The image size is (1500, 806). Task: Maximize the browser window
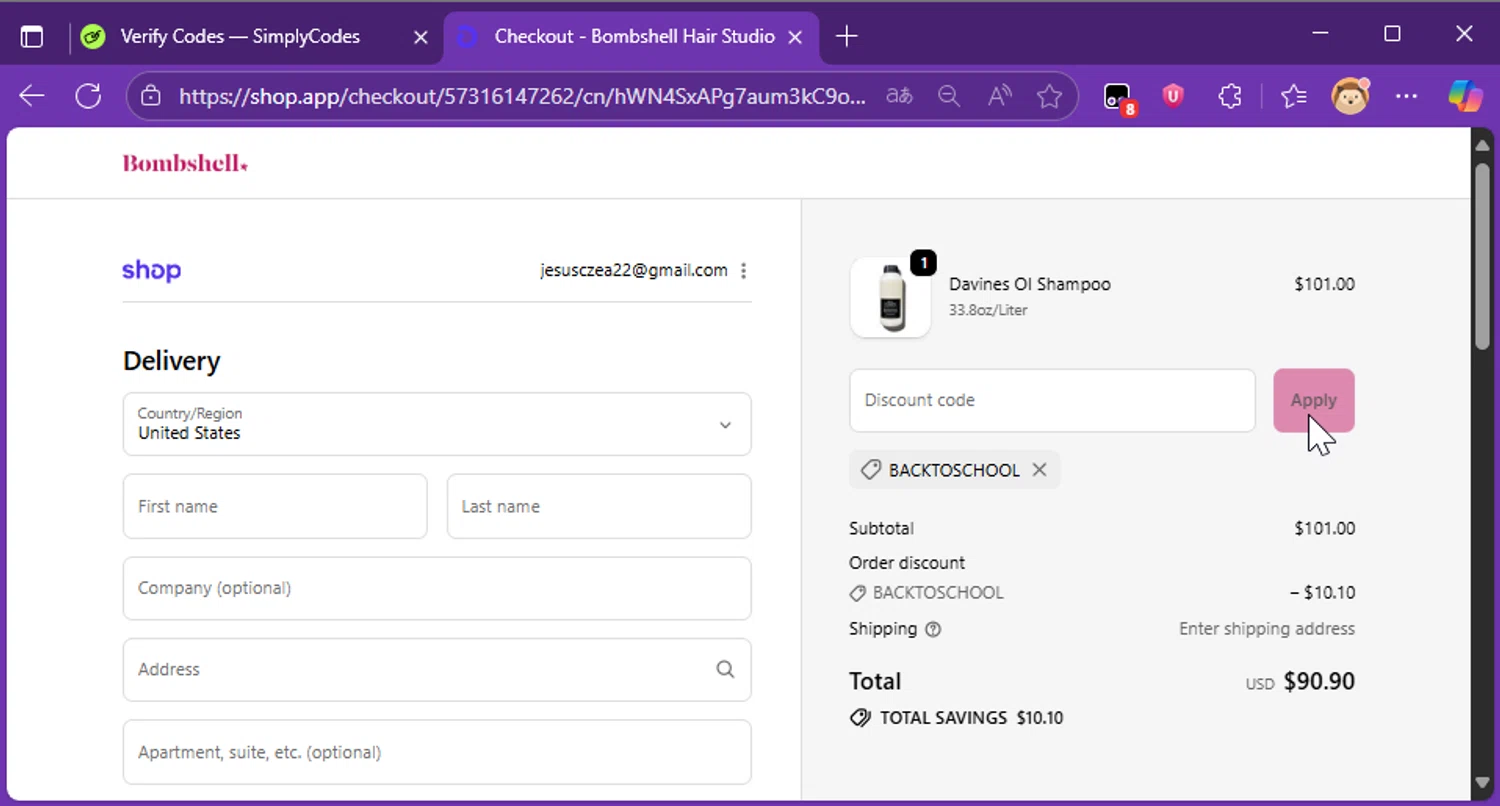click(x=1392, y=35)
